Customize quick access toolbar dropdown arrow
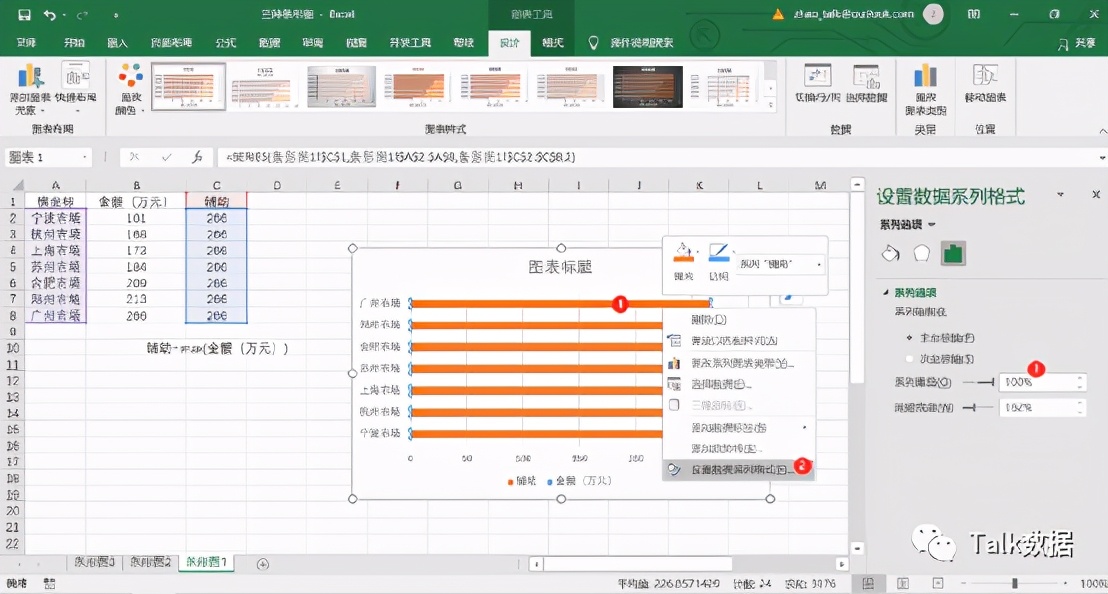 [116, 15]
